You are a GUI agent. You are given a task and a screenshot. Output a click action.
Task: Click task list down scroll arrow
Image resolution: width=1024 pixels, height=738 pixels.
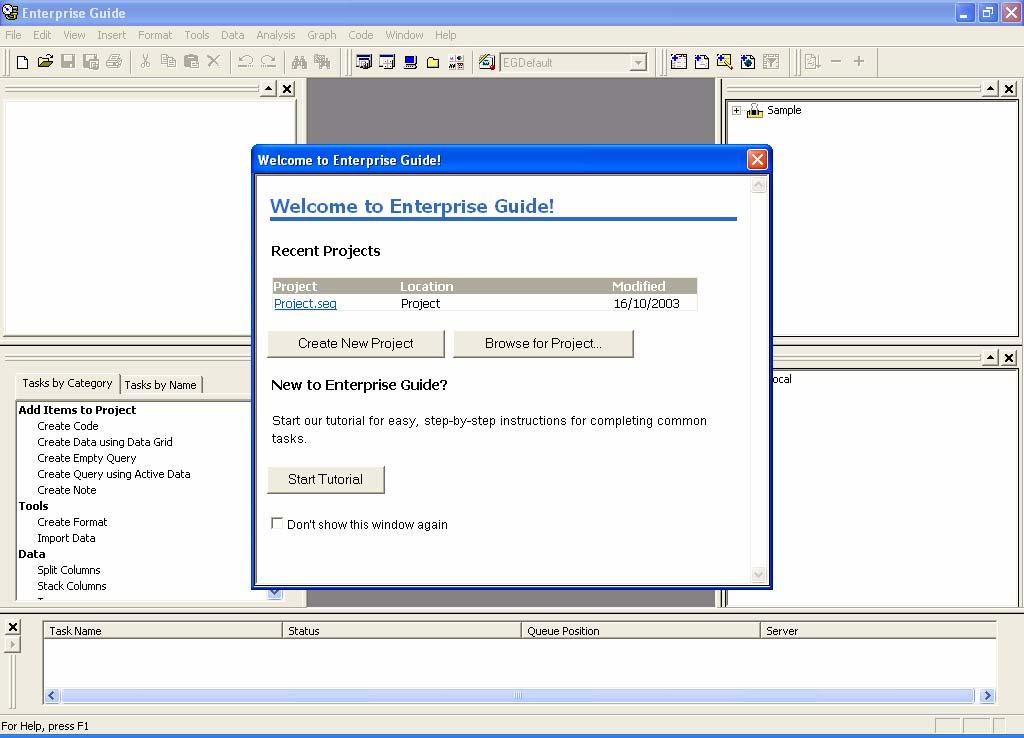pos(275,593)
